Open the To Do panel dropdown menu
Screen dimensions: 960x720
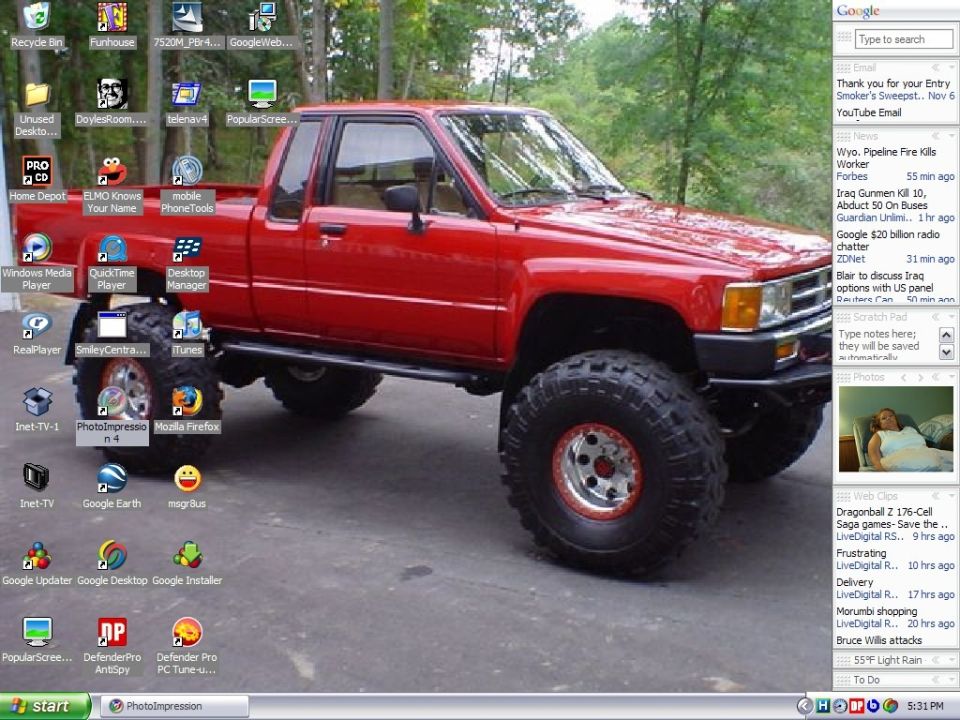pyautogui.click(x=951, y=680)
